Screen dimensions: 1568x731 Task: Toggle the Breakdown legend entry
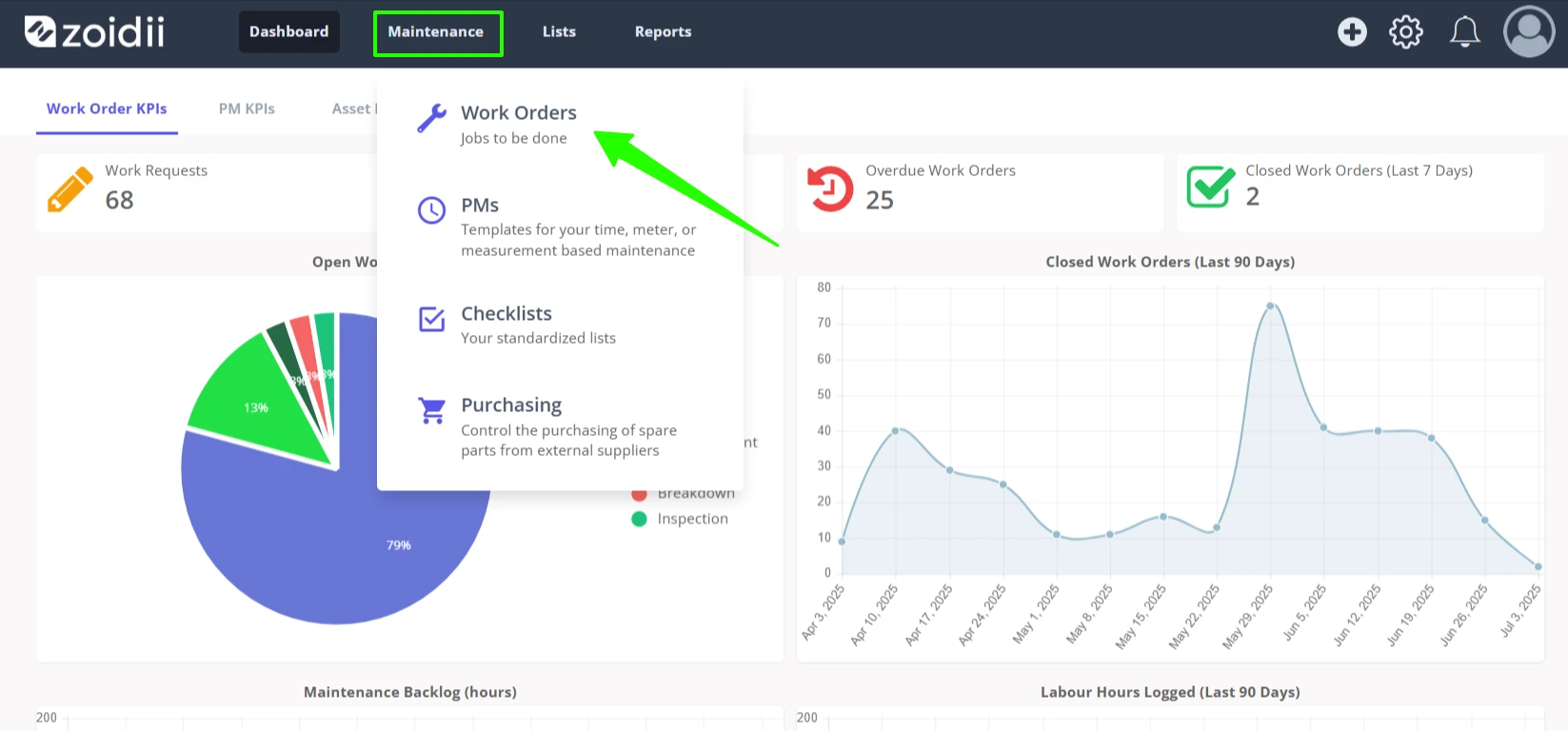click(683, 494)
